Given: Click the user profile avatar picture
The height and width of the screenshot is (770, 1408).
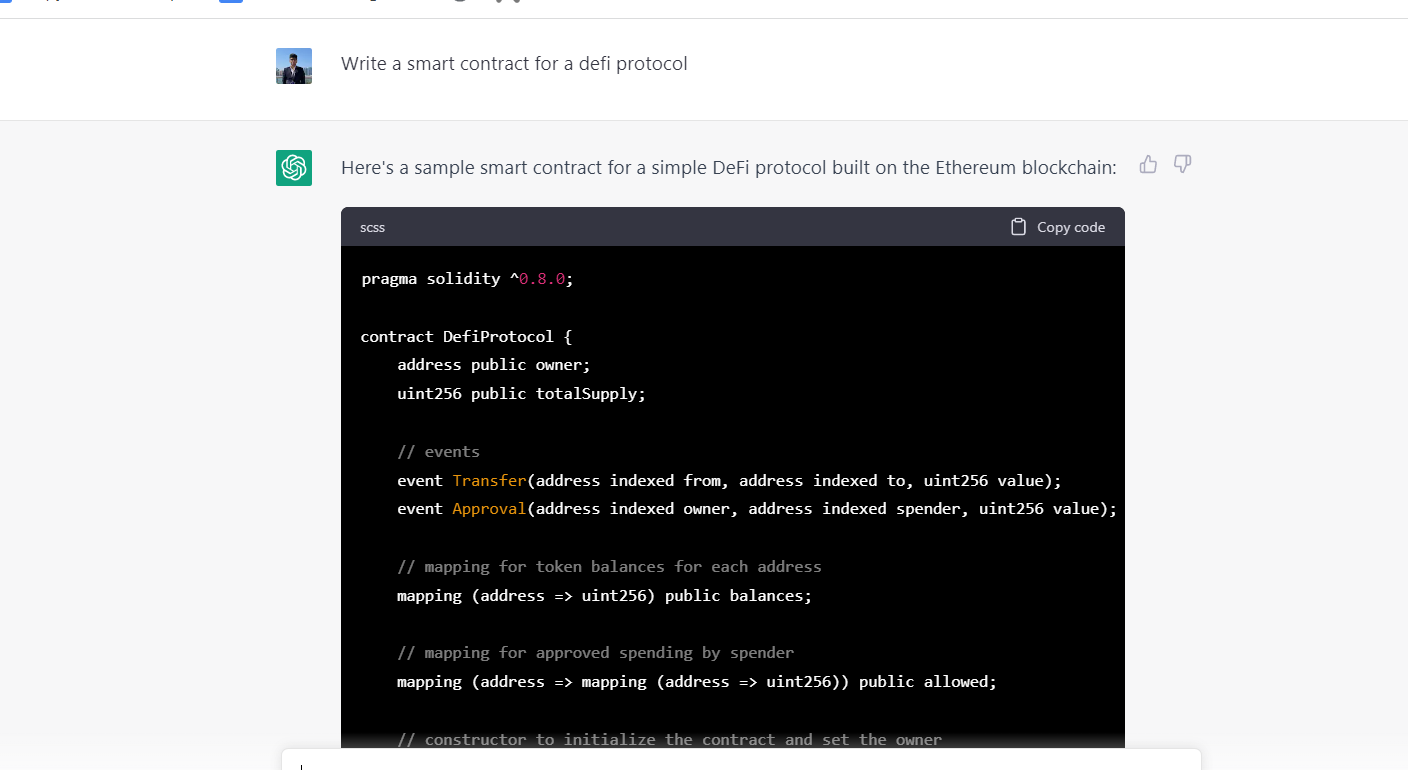Looking at the screenshot, I should point(294,66).
